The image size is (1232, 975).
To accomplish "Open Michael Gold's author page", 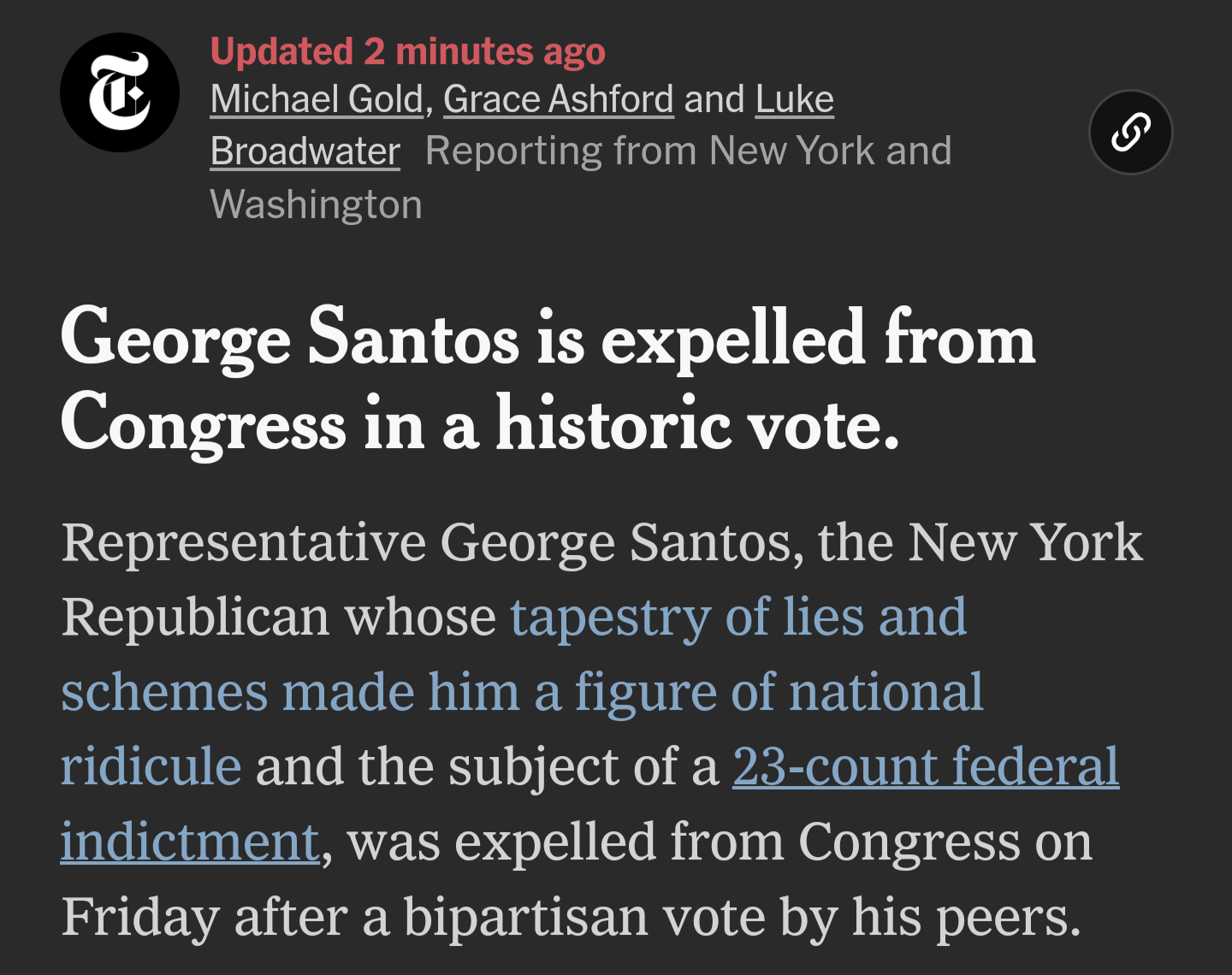I will coord(317,99).
